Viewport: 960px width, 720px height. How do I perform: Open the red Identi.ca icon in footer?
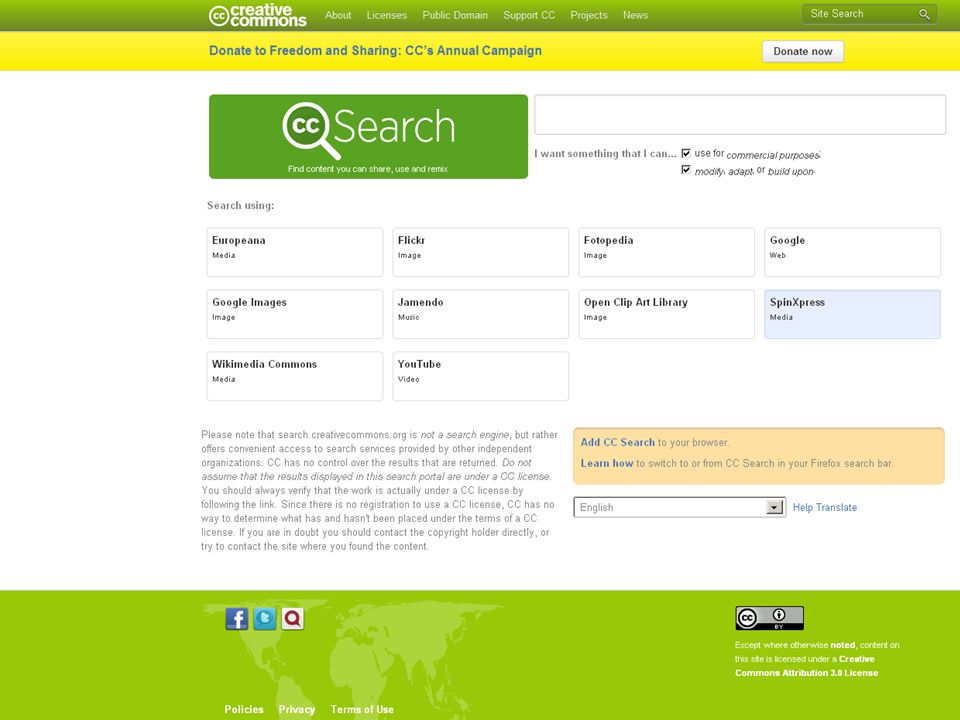[293, 619]
